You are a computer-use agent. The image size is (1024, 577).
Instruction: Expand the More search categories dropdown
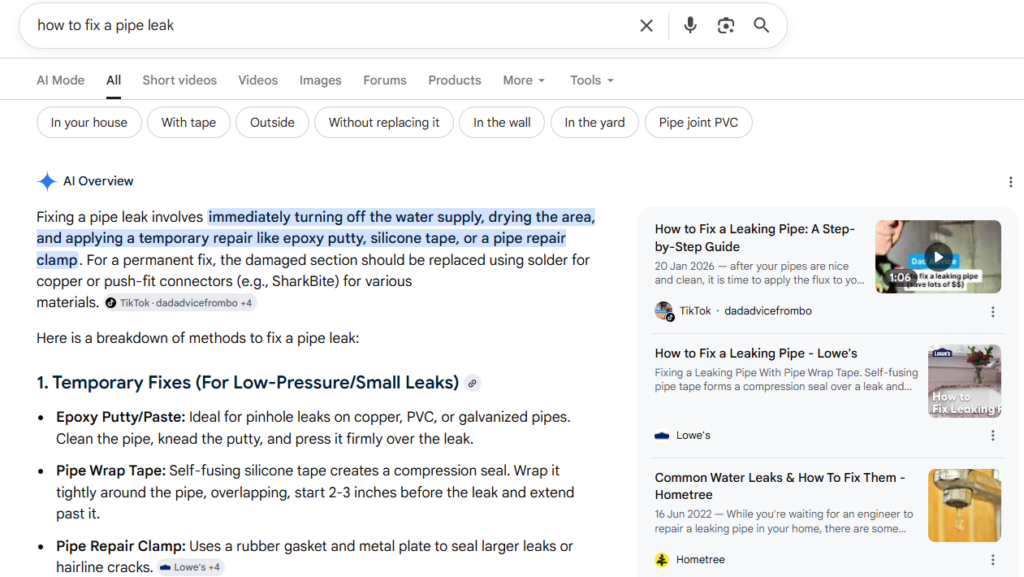point(524,80)
